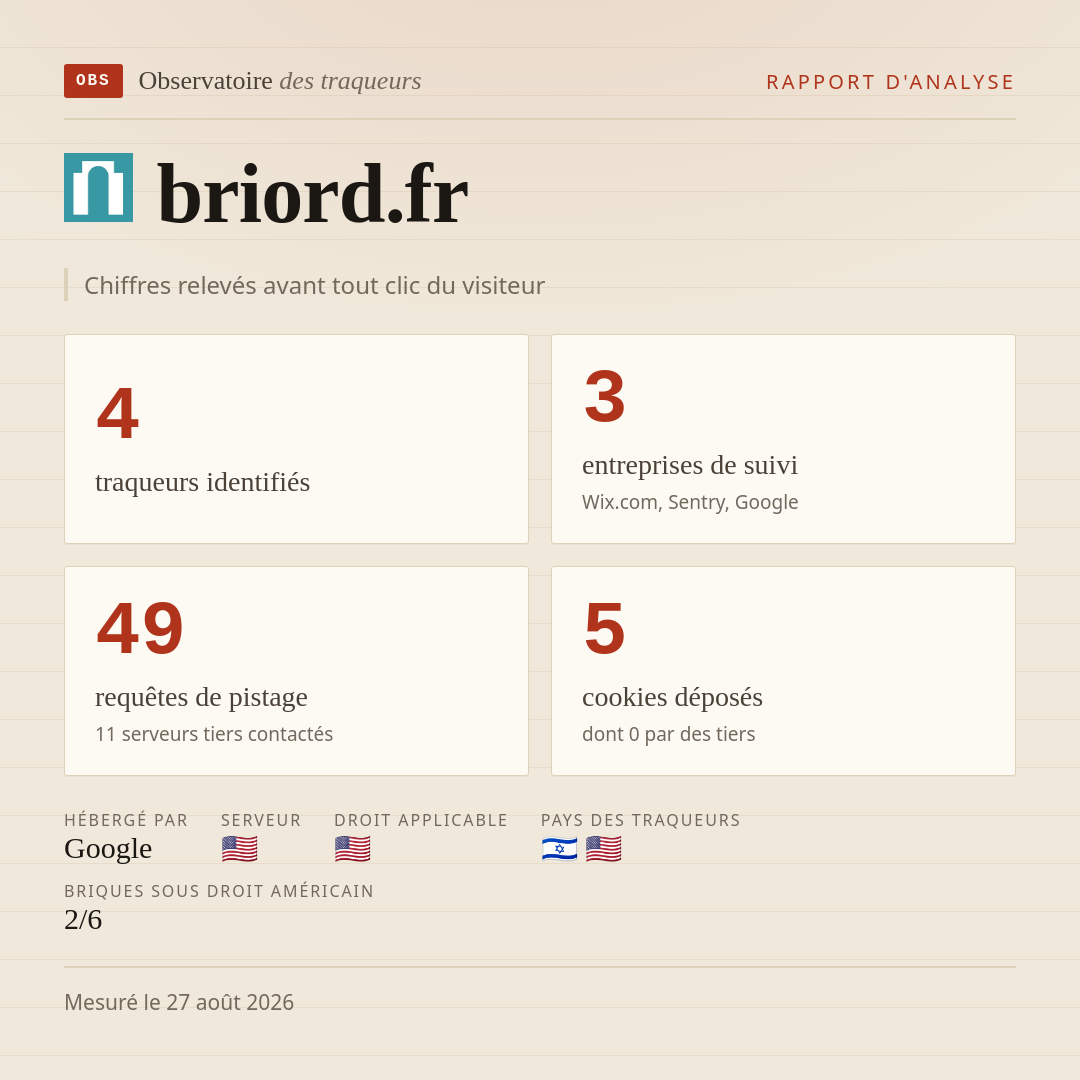The width and height of the screenshot is (1080, 1080).
Task: Click the cookies déposés label
Action: click(672, 697)
